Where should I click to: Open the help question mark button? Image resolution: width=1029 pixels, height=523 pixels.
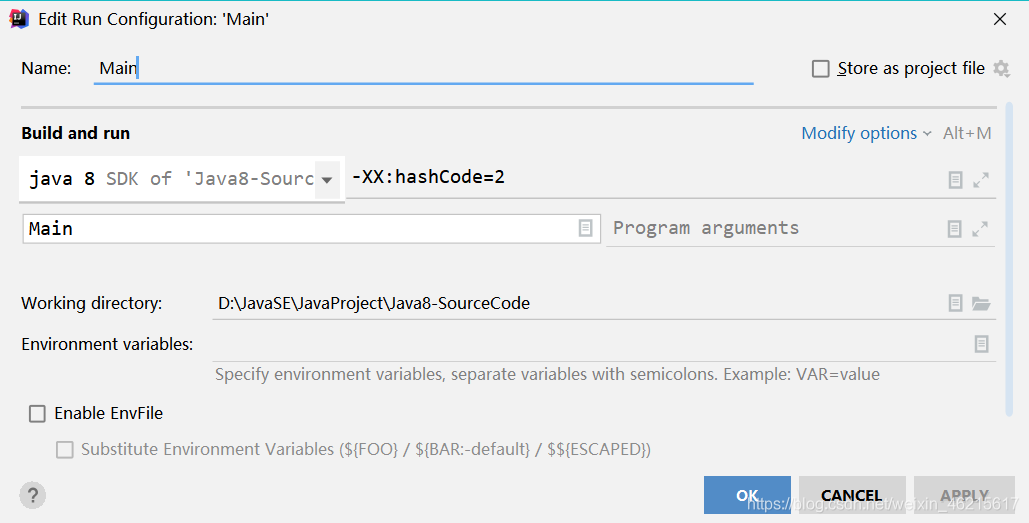(x=33, y=495)
